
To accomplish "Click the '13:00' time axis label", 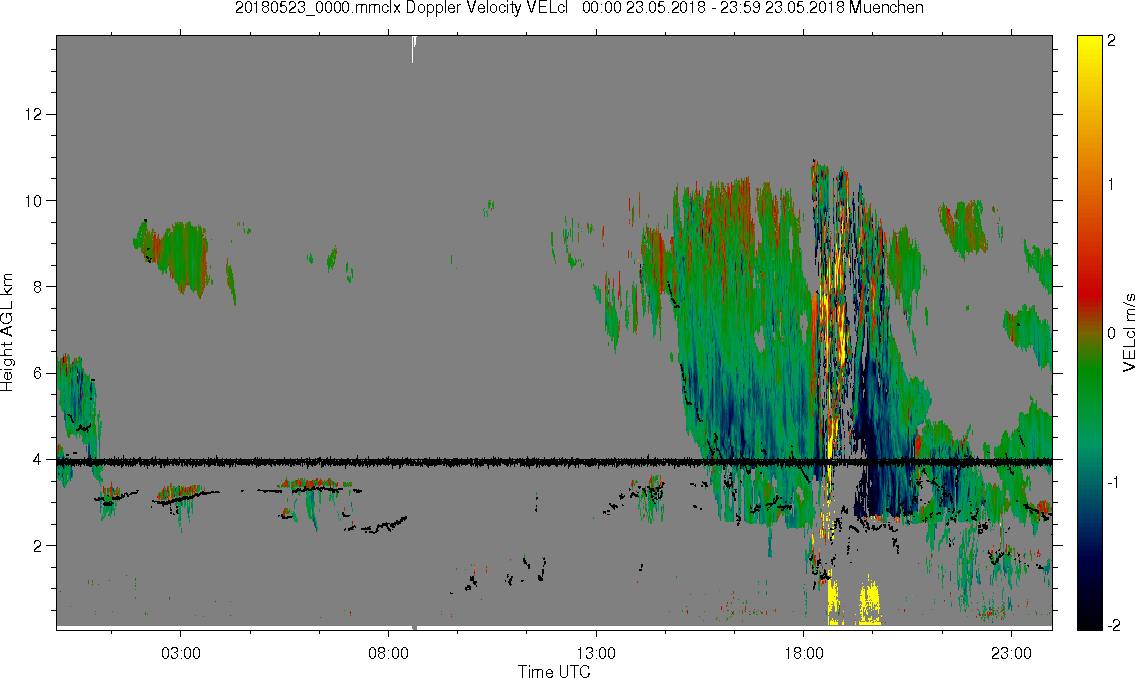I will [596, 653].
